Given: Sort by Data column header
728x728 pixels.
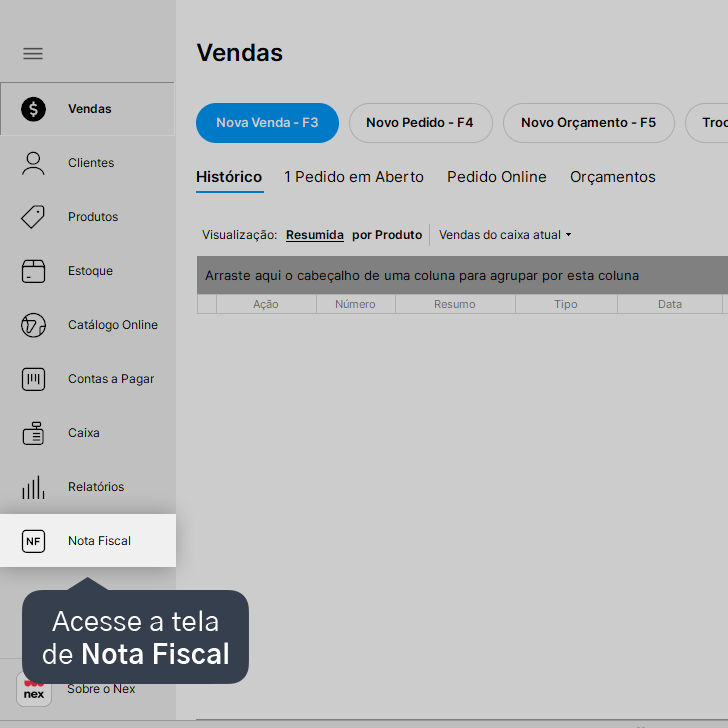Looking at the screenshot, I should pyautogui.click(x=670, y=305).
